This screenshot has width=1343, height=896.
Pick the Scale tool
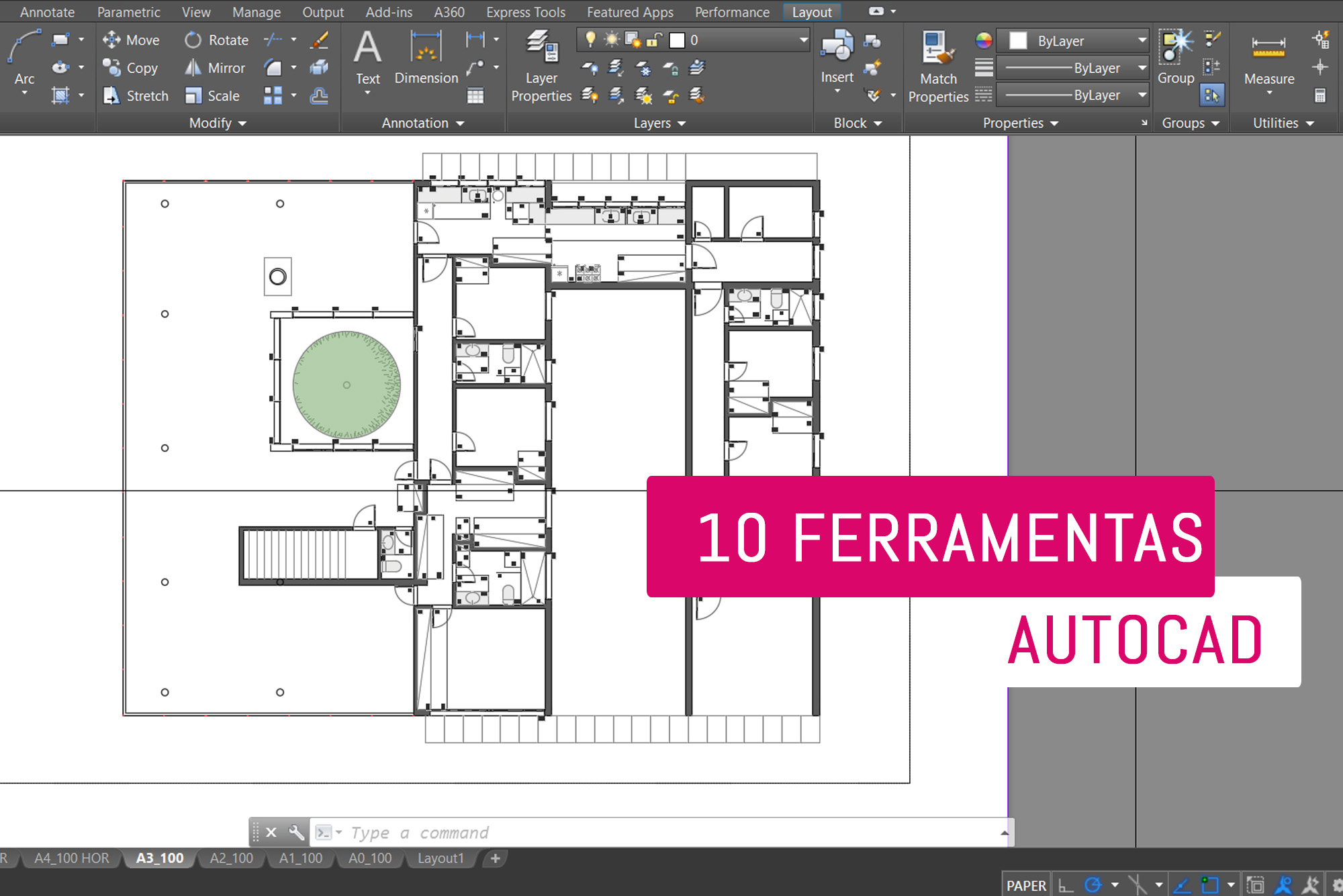click(x=212, y=96)
